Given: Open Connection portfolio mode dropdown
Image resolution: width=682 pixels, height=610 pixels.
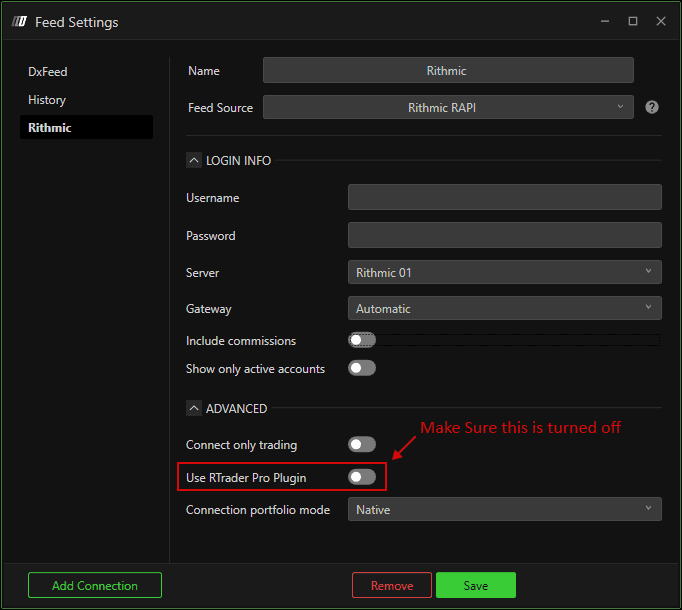Looking at the screenshot, I should (x=505, y=509).
